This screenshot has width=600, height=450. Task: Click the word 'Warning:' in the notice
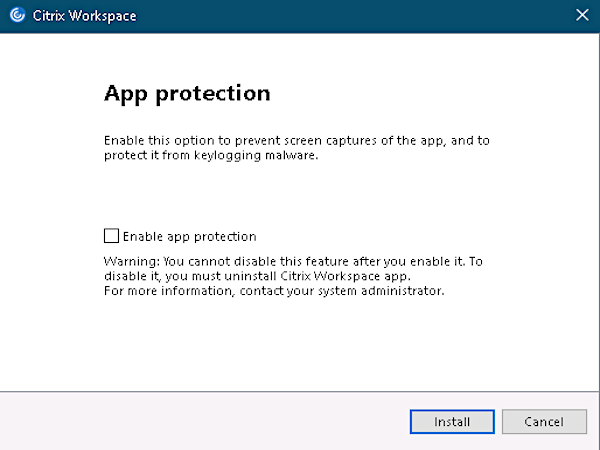click(132, 261)
